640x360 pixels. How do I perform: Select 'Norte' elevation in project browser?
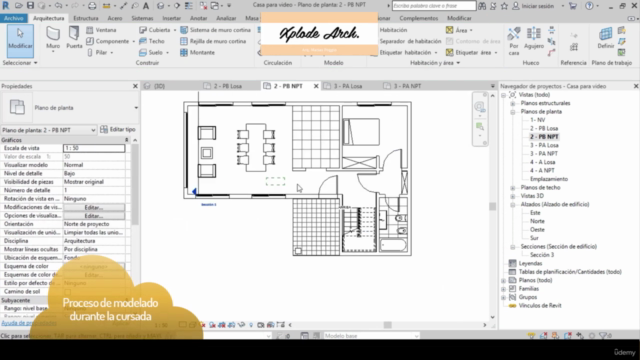[537, 221]
